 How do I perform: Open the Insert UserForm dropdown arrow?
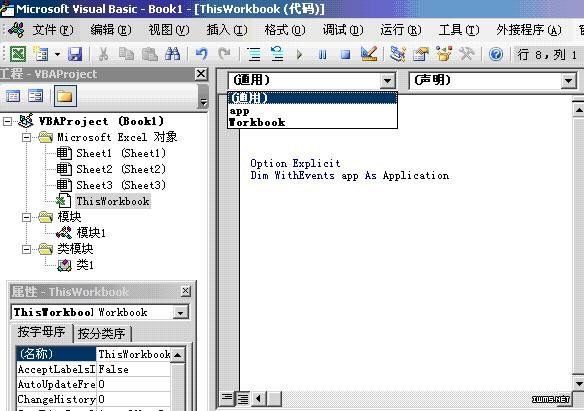coord(57,54)
